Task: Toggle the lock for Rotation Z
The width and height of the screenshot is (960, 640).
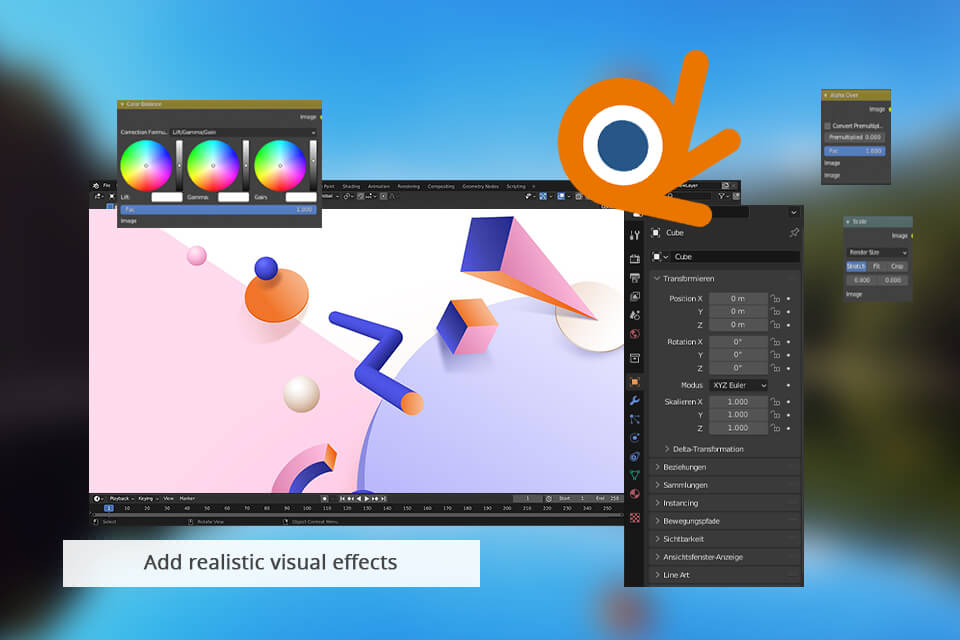Action: pyautogui.click(x=775, y=368)
